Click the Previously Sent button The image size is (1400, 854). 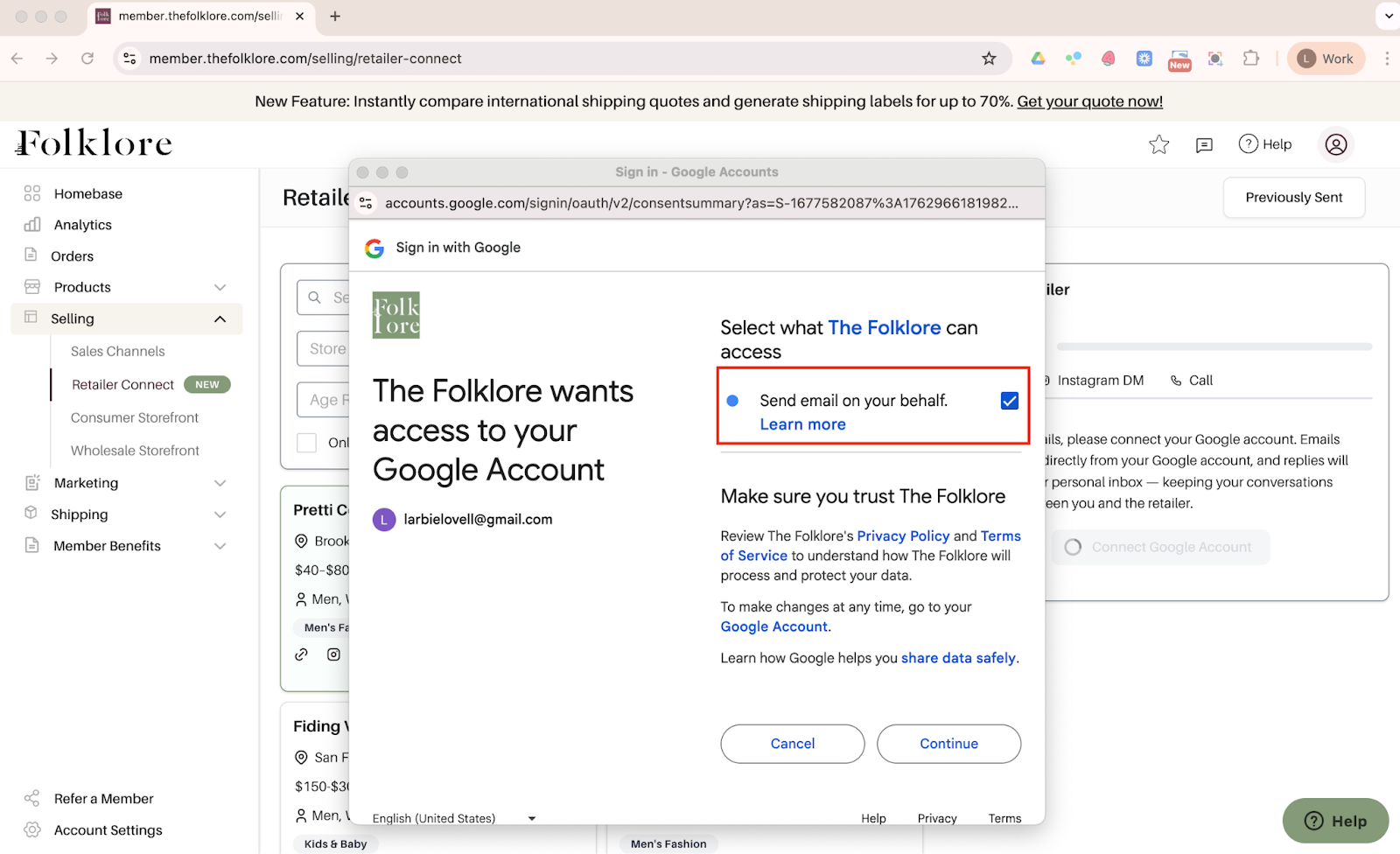click(1293, 198)
